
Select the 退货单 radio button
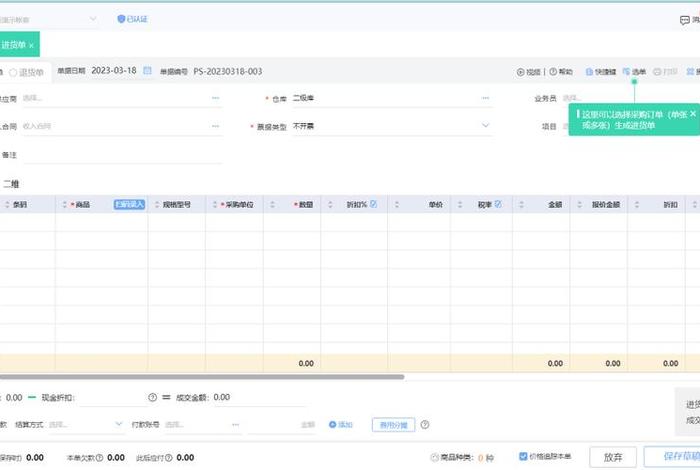pyautogui.click(x=13, y=72)
